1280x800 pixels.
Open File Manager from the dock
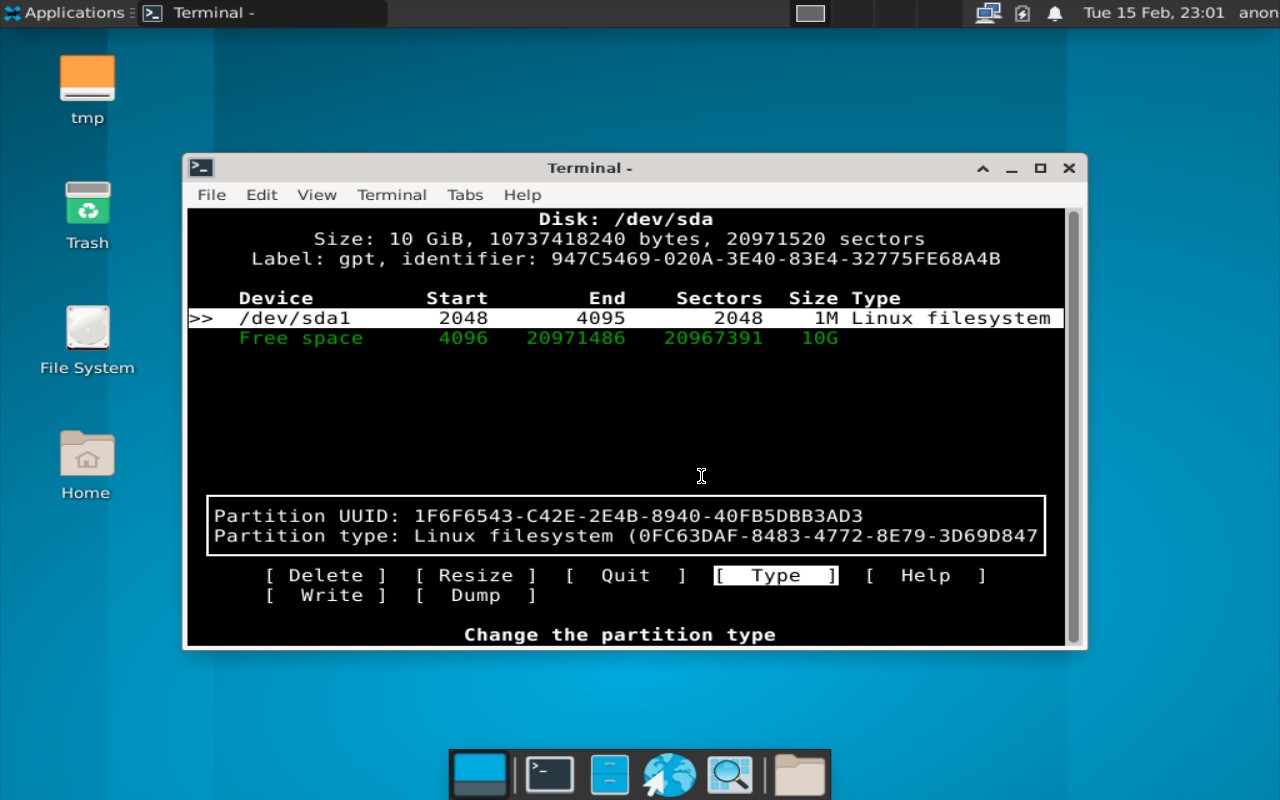[x=609, y=775]
